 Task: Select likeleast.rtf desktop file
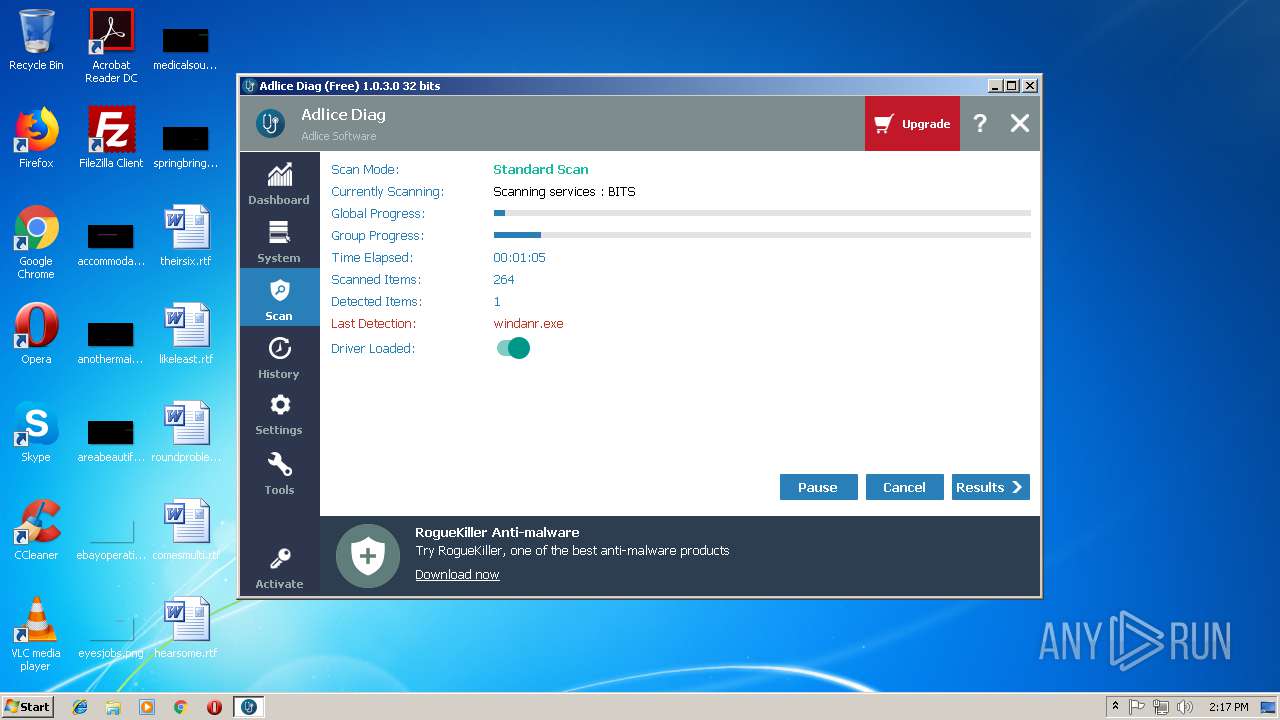point(186,334)
